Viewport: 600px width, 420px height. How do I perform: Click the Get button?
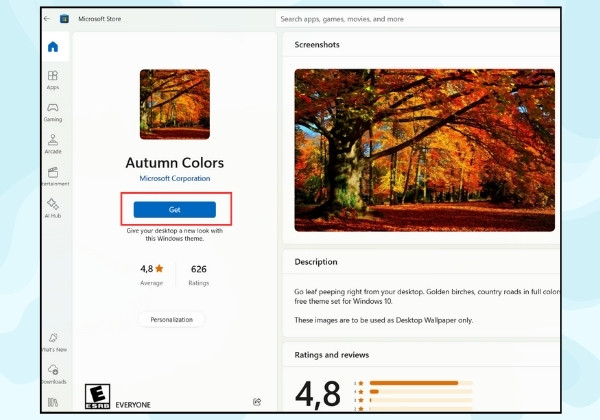point(174,210)
